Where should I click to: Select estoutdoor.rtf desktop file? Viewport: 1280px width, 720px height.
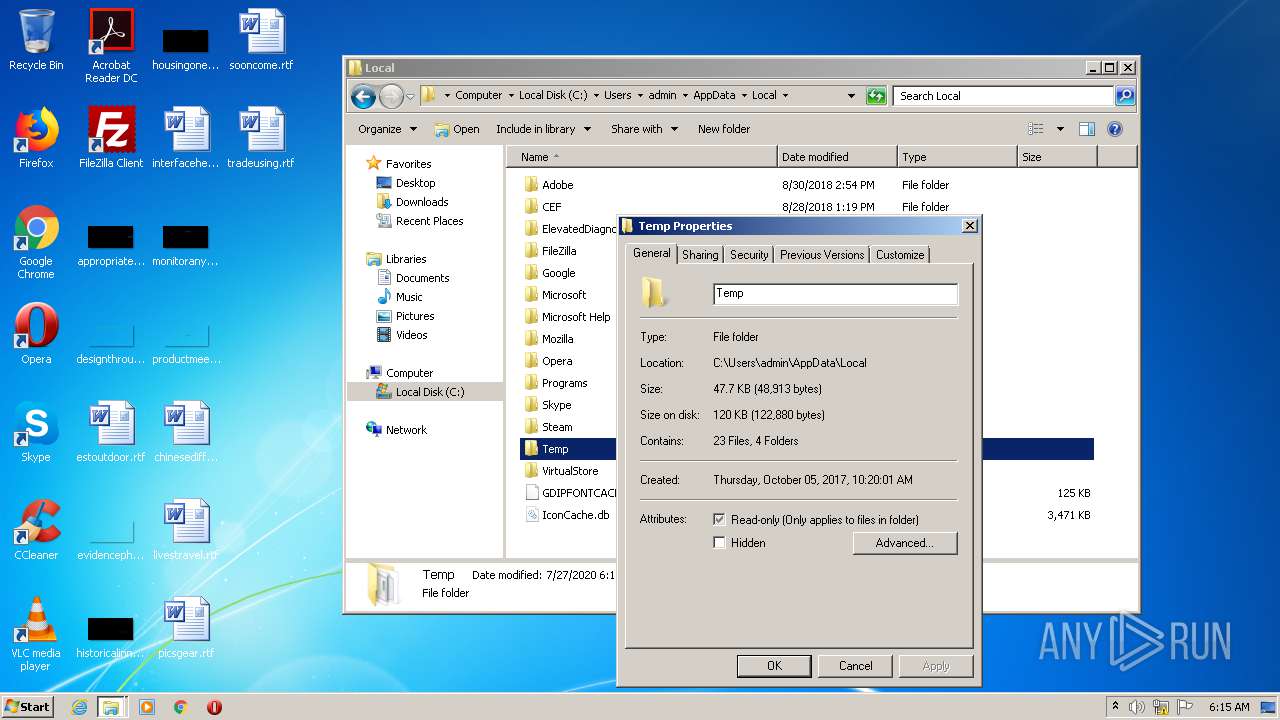(x=111, y=432)
